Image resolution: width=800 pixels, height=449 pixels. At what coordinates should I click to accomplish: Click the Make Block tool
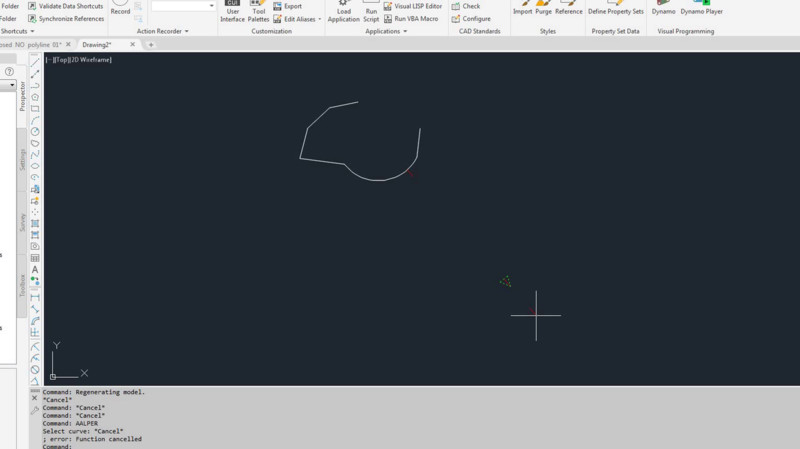coord(35,201)
